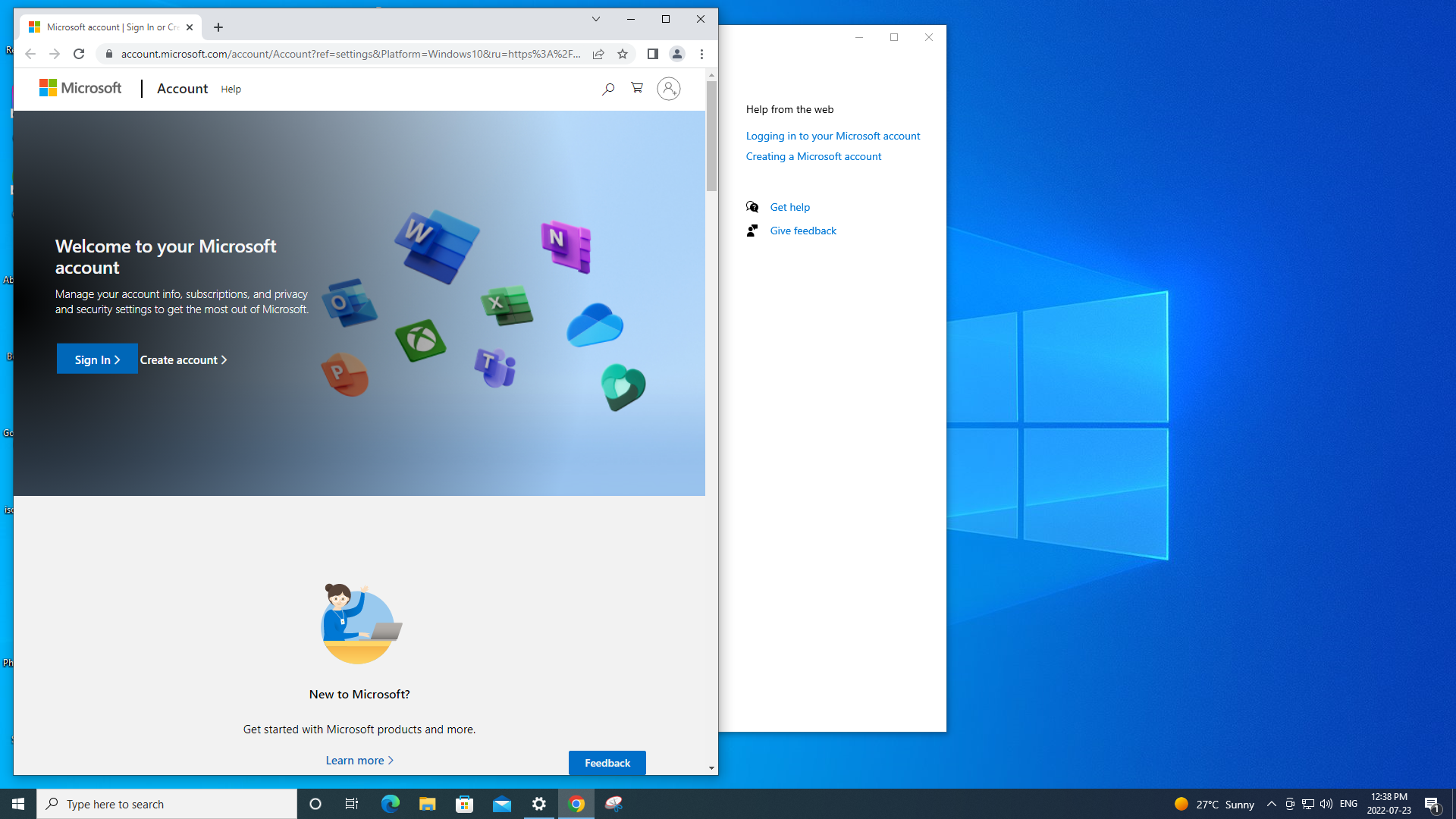Select the Microsoft account browser tab
This screenshot has height=819, width=1456.
[110, 27]
